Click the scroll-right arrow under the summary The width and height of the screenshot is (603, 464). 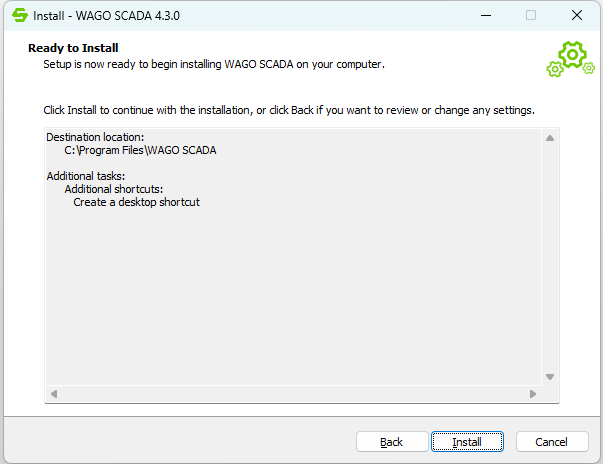pos(531,394)
